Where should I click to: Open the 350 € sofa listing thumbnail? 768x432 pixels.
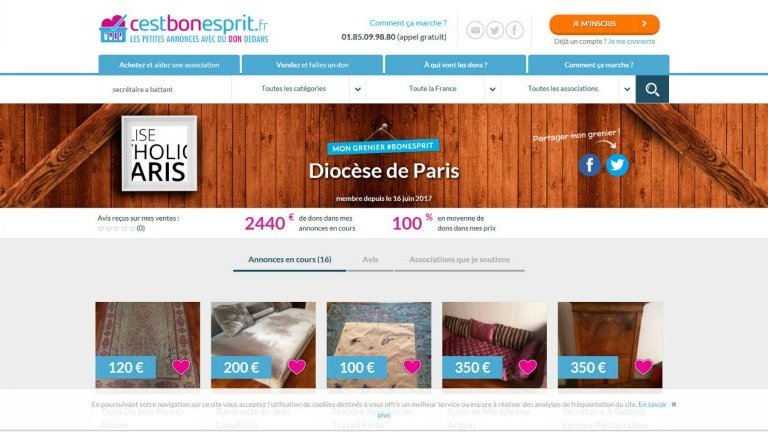[494, 345]
